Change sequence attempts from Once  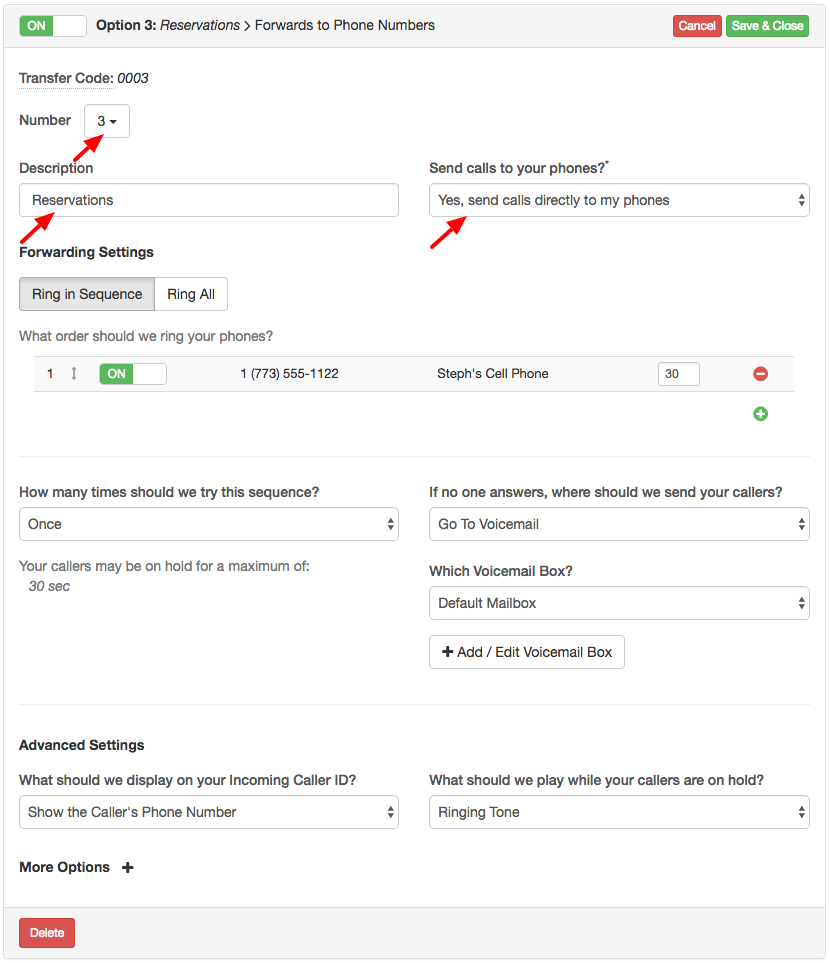tap(208, 523)
